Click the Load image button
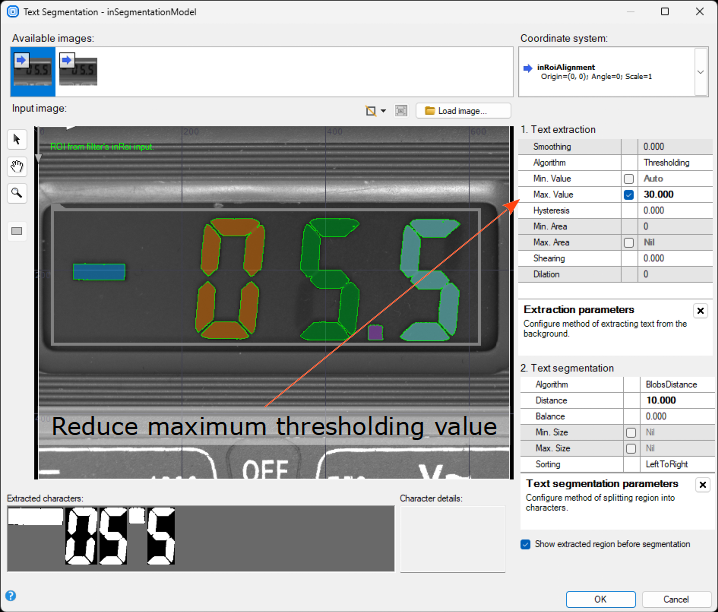The image size is (718, 612). tap(464, 111)
